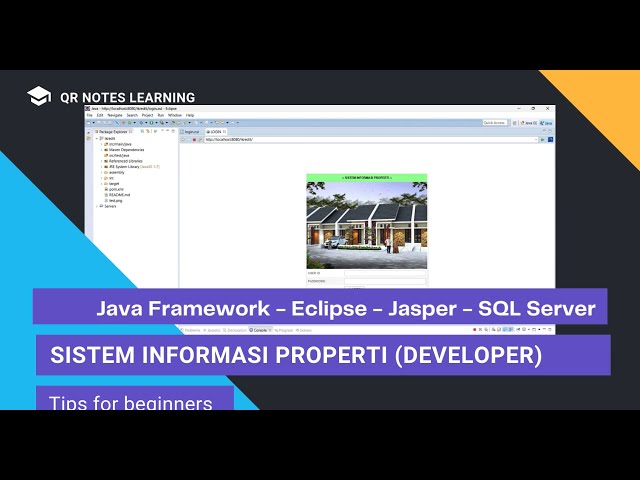Maximize the Package Explorer view
This screenshot has height=480, width=640.
[173, 131]
